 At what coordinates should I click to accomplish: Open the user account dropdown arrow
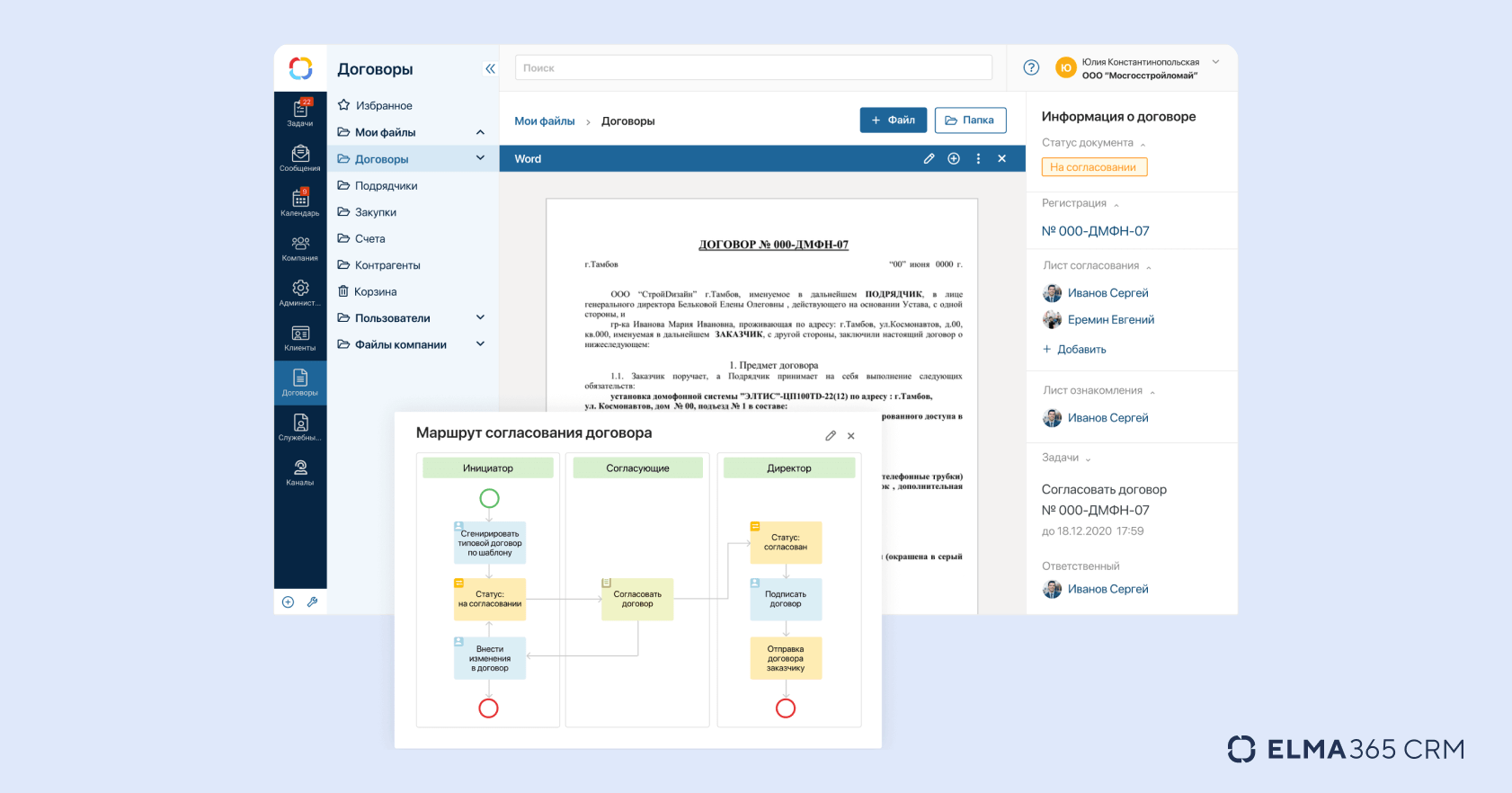tap(1215, 62)
